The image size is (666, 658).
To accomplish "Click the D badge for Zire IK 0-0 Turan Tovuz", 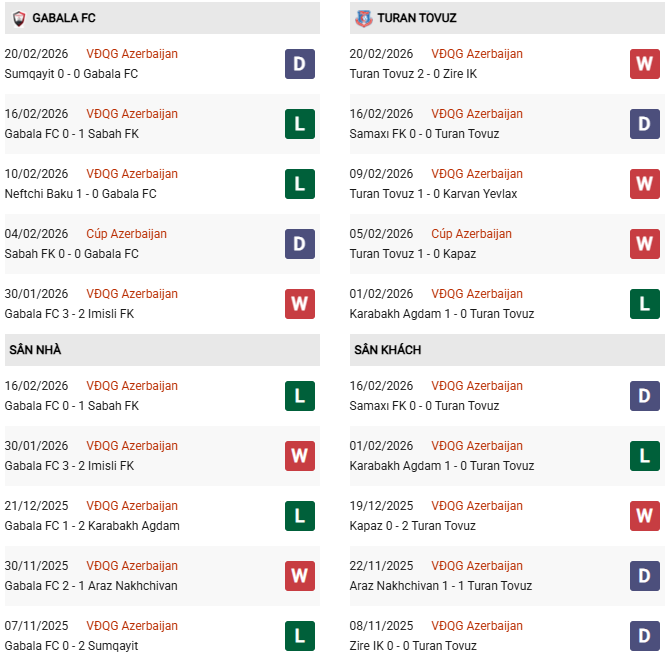I will 644,636.
